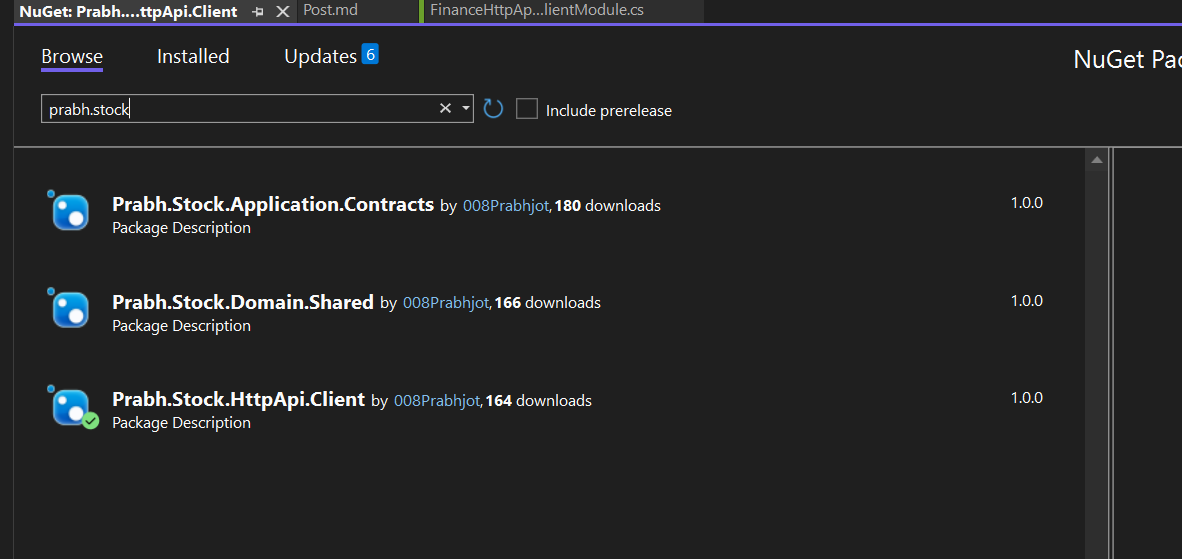
Task: Select Prabh.Stock.Domain.Shared package title
Action: click(x=243, y=302)
